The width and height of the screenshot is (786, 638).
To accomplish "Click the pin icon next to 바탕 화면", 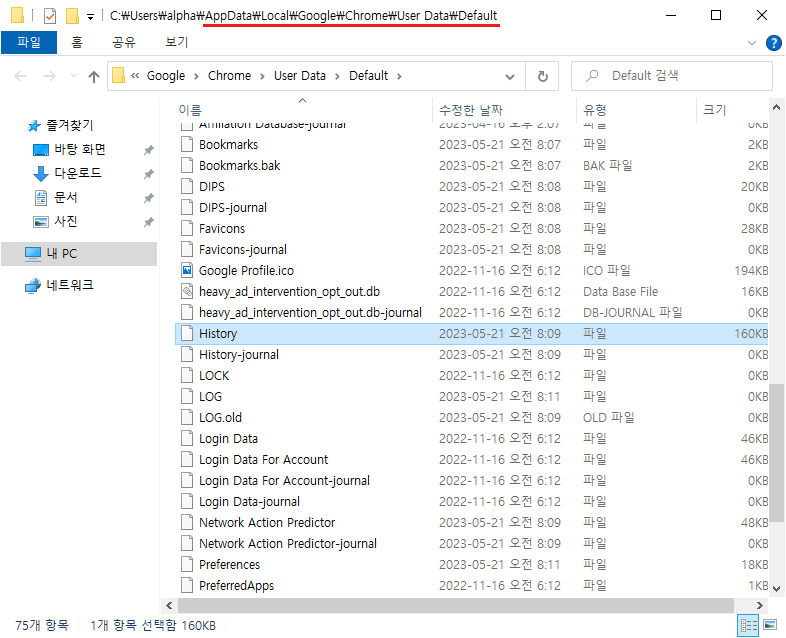I will (148, 150).
